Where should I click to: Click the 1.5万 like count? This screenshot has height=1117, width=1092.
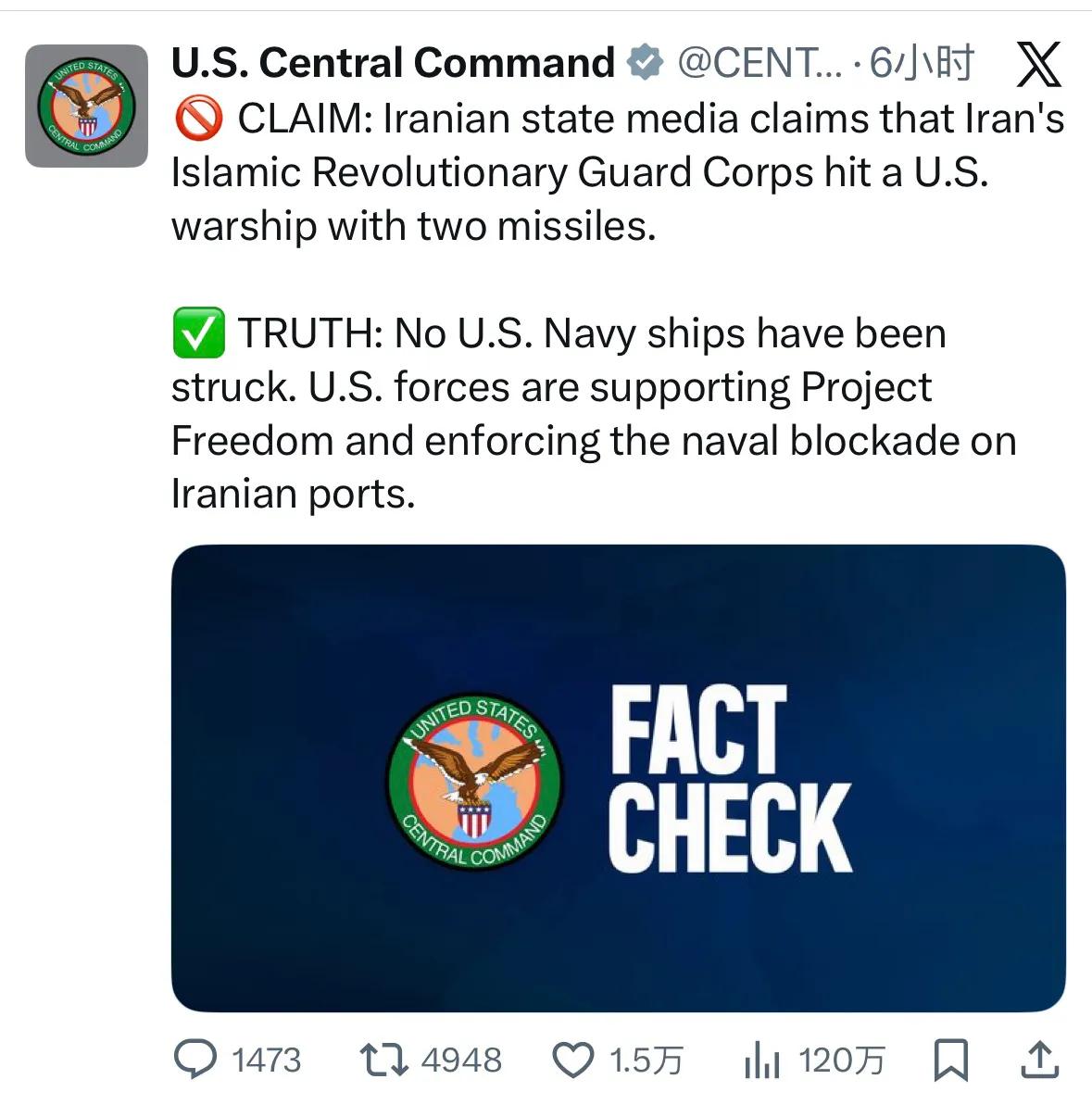click(x=646, y=1060)
